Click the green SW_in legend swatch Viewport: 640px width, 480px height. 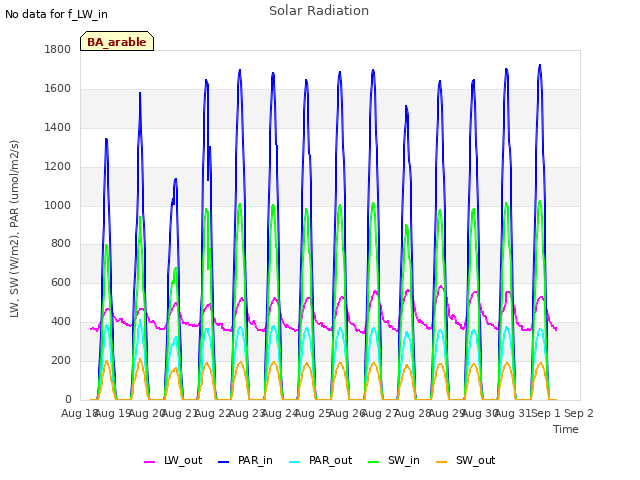[374, 462]
